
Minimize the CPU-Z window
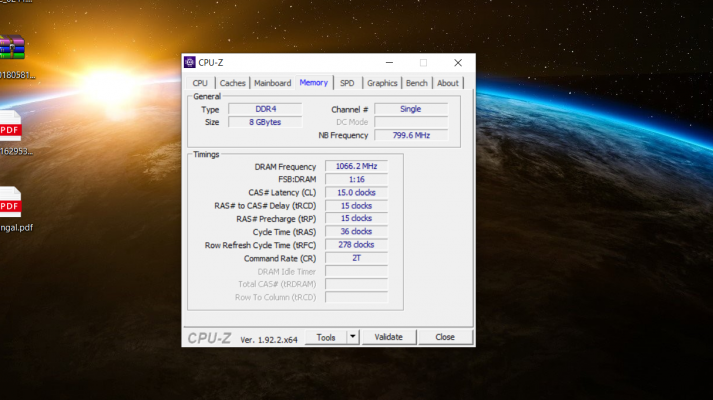click(389, 63)
